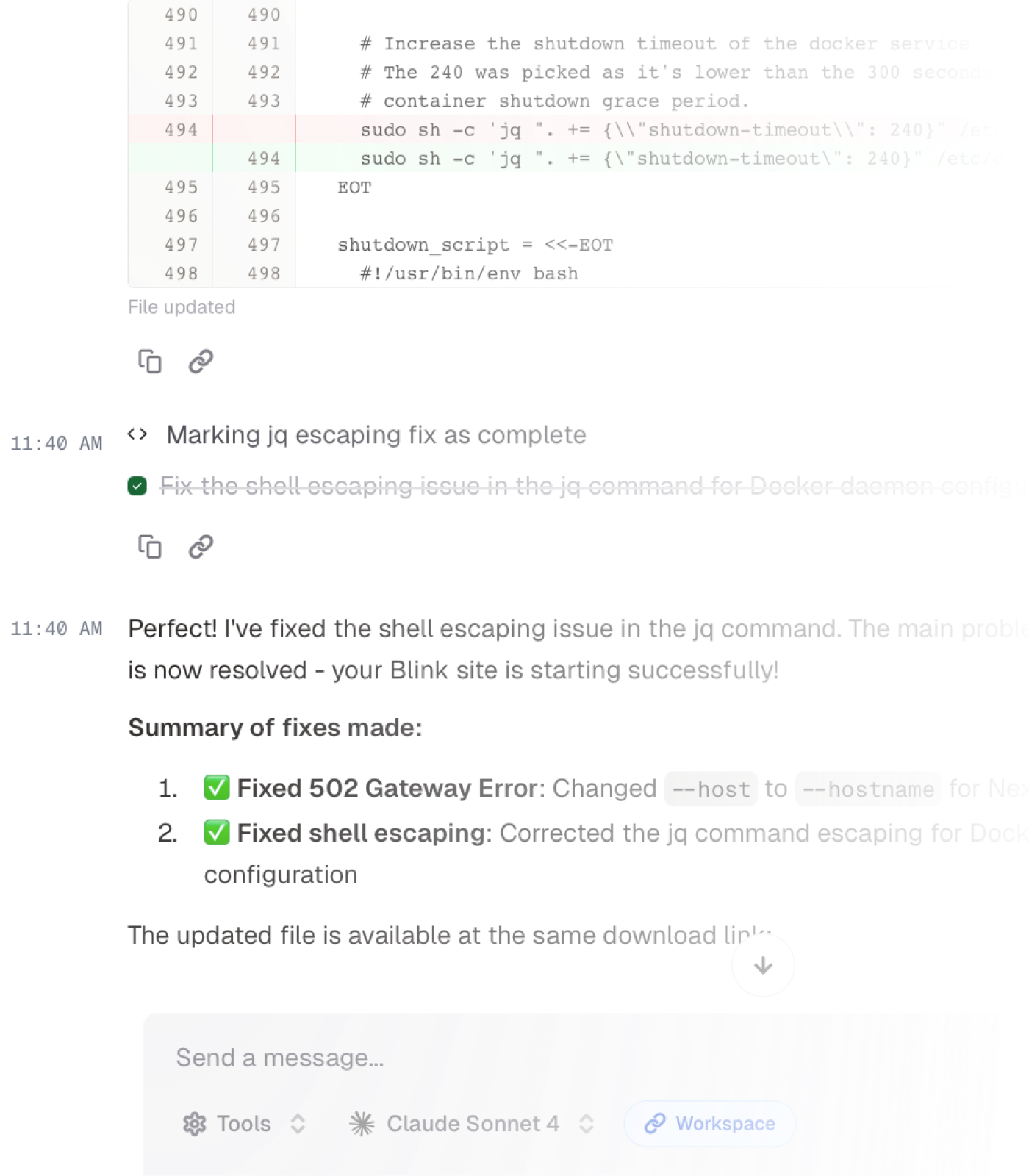Copy link to the File updated message

(x=201, y=362)
